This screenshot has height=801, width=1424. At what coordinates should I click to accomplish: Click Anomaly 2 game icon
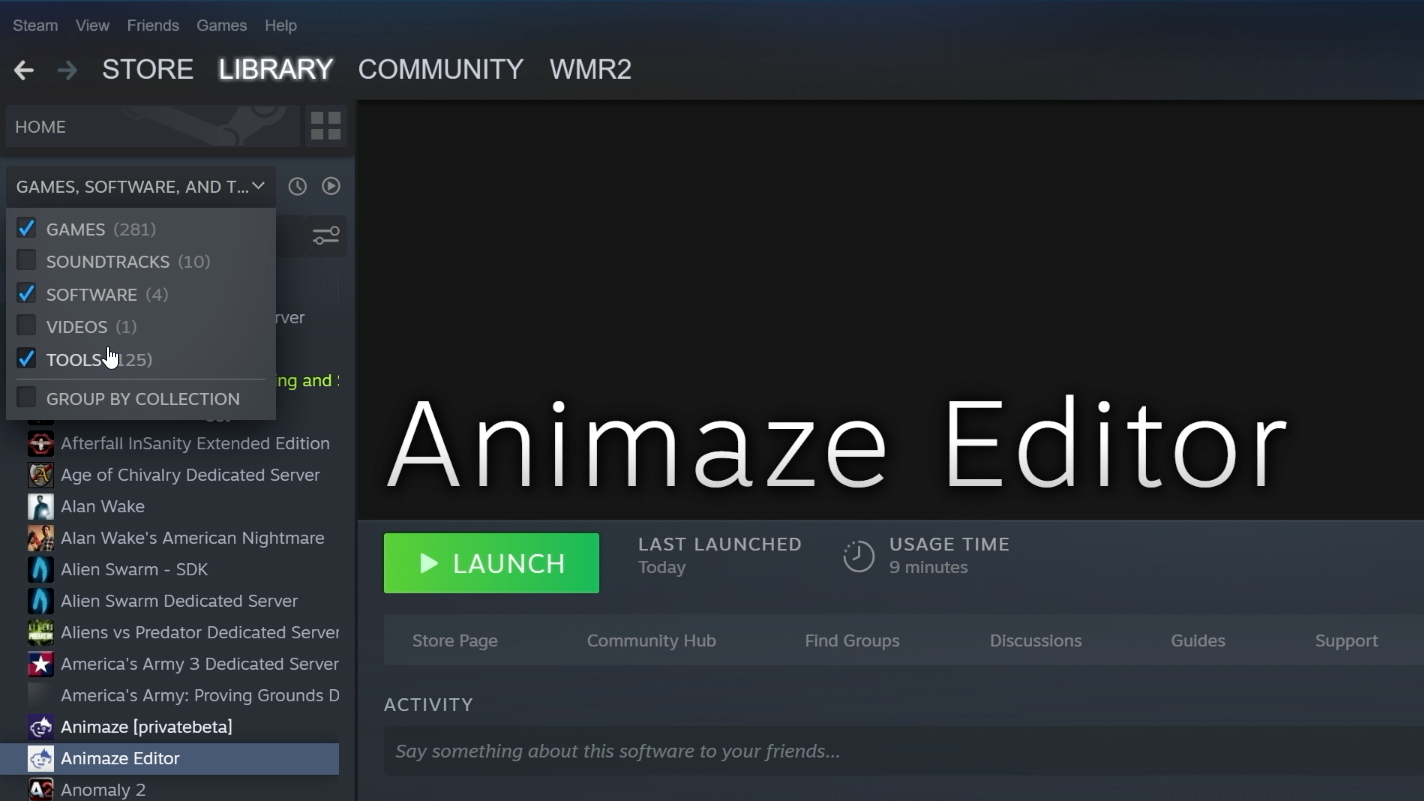click(x=41, y=790)
